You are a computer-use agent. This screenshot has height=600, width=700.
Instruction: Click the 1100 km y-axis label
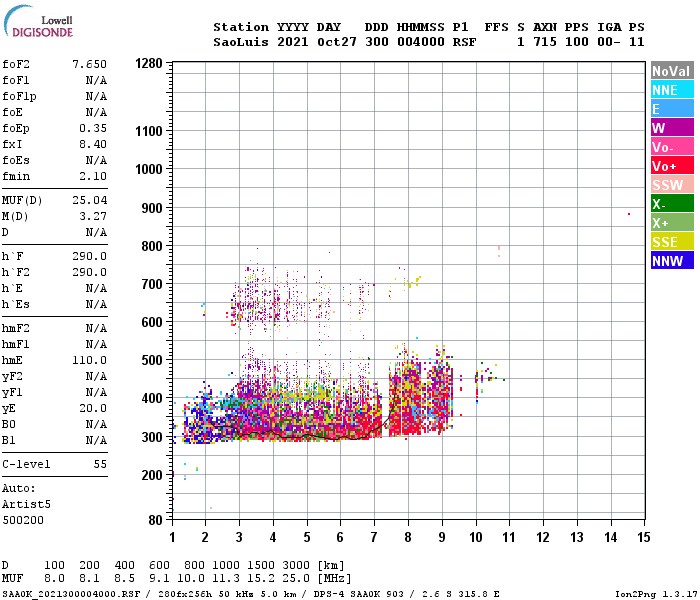pos(149,131)
